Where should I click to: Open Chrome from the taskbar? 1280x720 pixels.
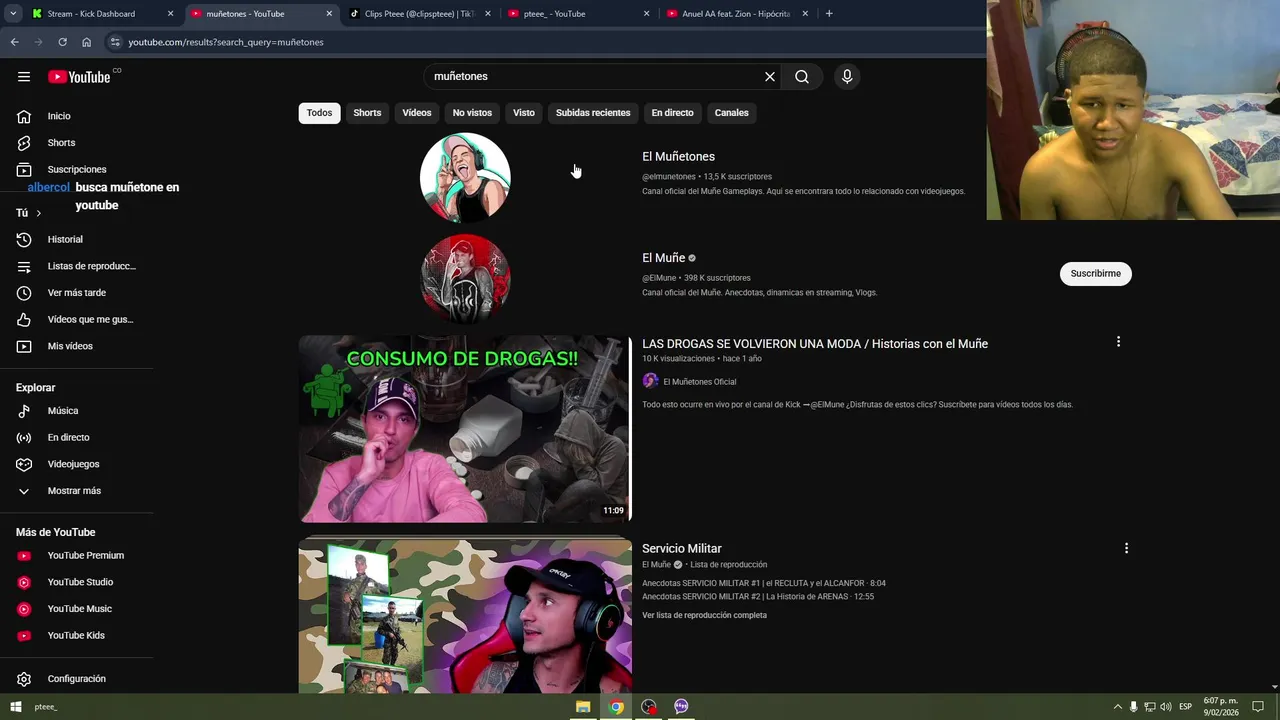(x=617, y=707)
